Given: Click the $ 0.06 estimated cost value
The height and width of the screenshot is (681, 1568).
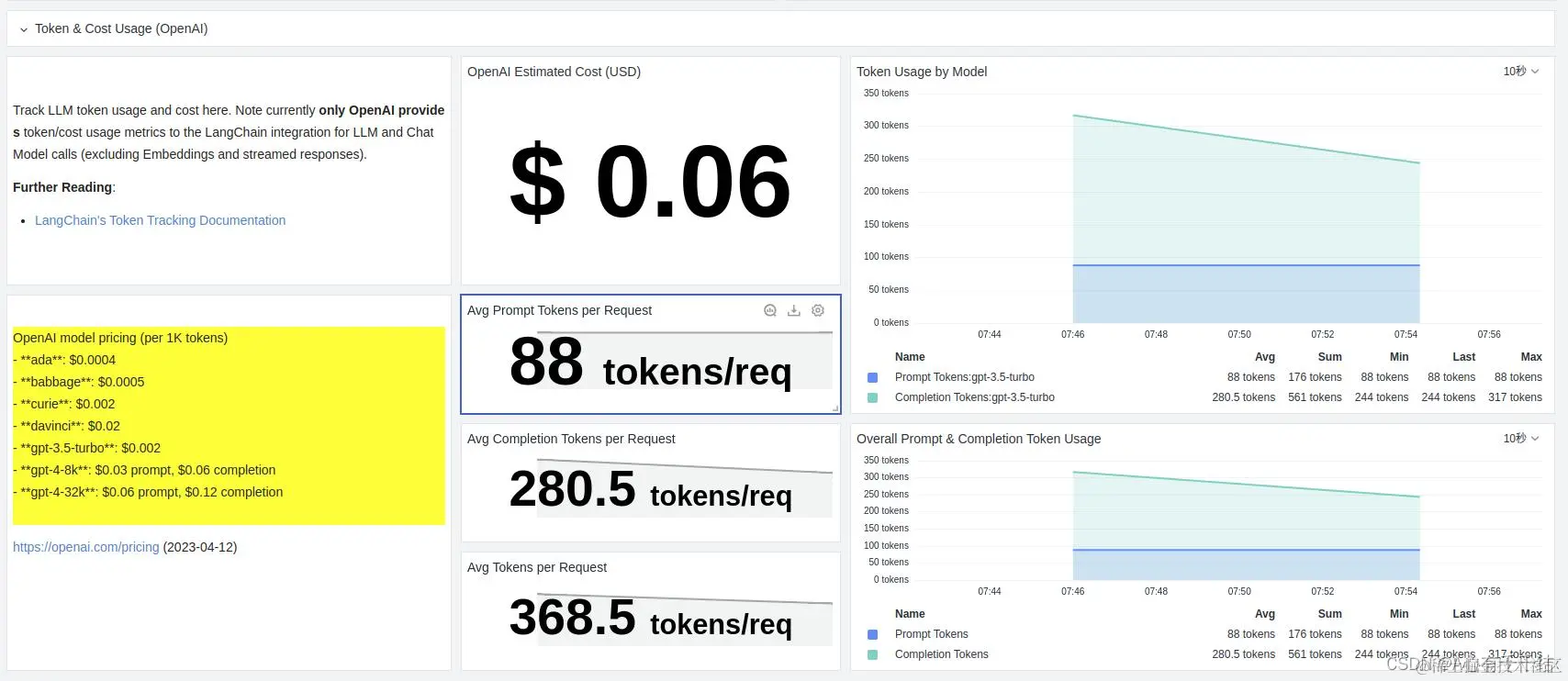Looking at the screenshot, I should tap(650, 182).
